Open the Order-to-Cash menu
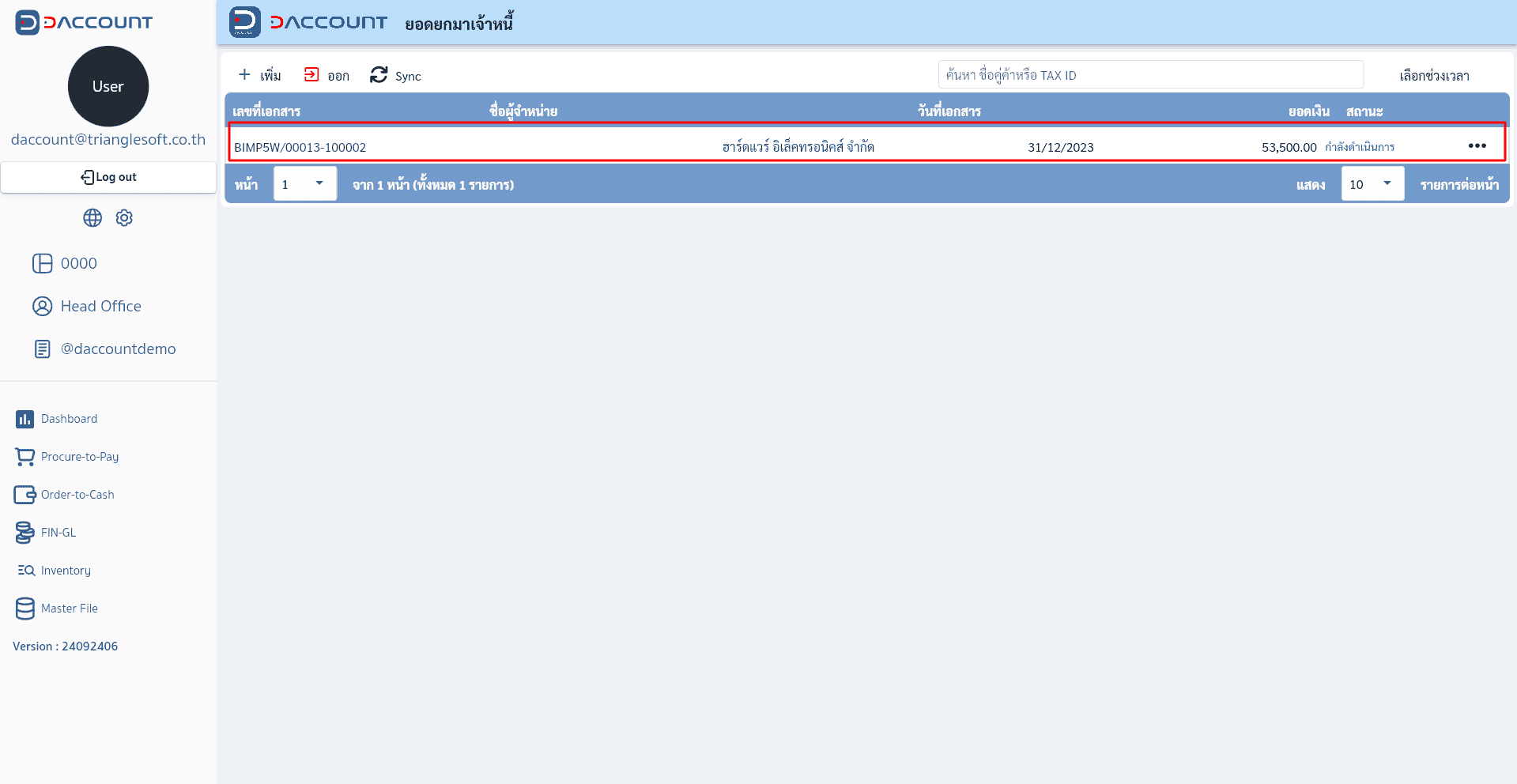This screenshot has width=1517, height=784. click(77, 495)
